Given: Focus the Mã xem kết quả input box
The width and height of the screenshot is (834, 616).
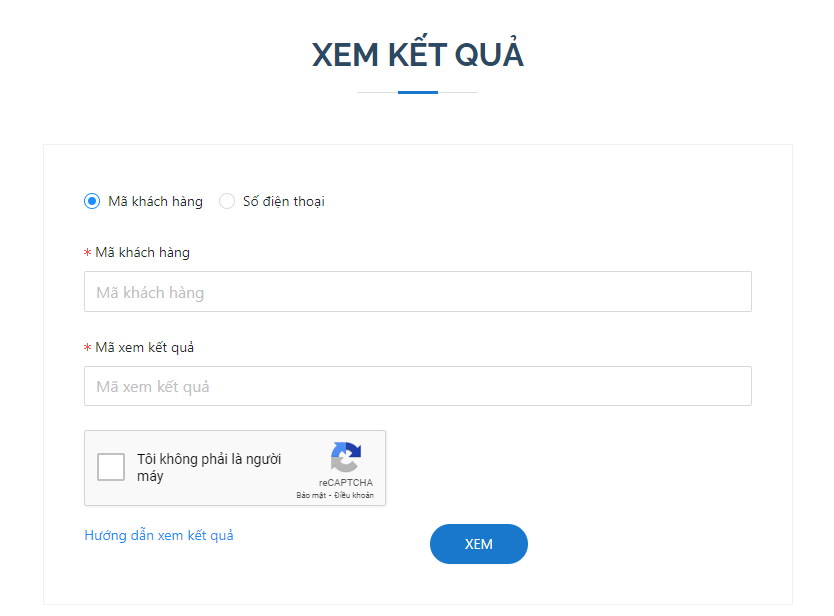Looking at the screenshot, I should coord(417,386).
